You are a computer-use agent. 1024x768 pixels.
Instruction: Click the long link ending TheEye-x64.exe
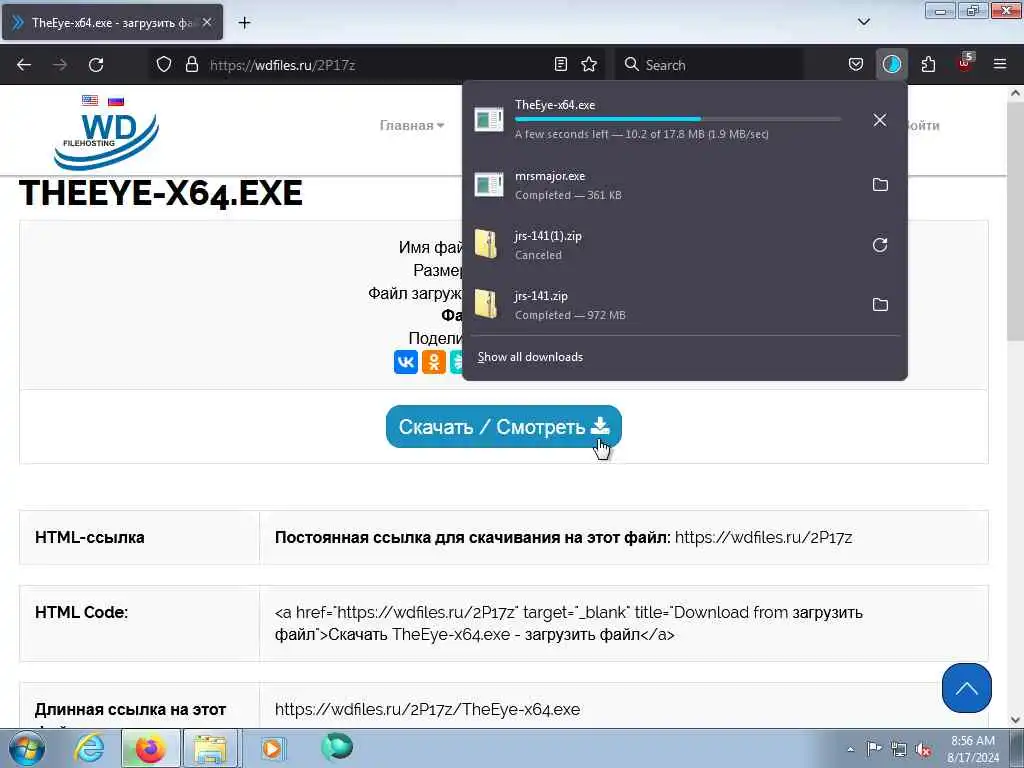pyautogui.click(x=427, y=709)
